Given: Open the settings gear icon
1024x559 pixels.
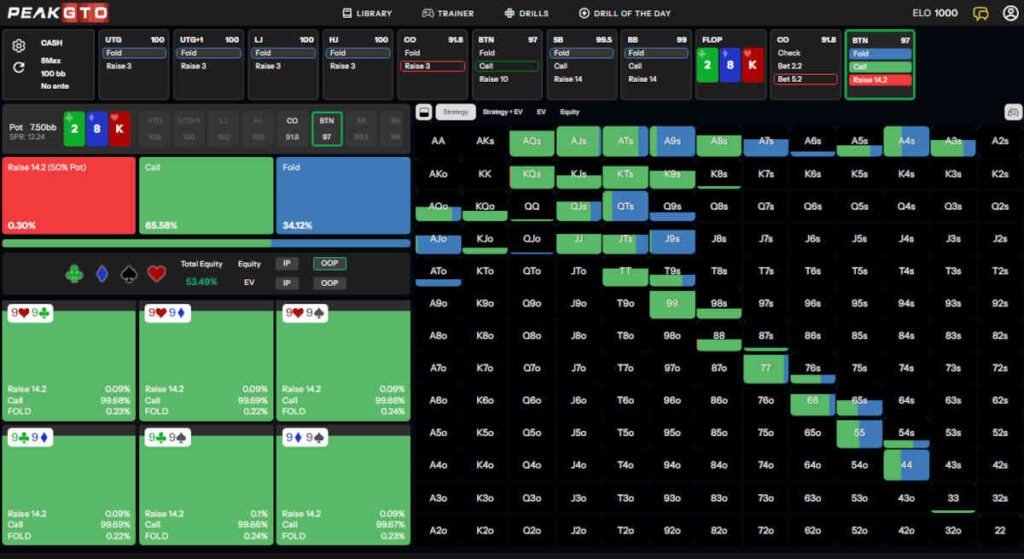Looking at the screenshot, I should coord(18,46).
